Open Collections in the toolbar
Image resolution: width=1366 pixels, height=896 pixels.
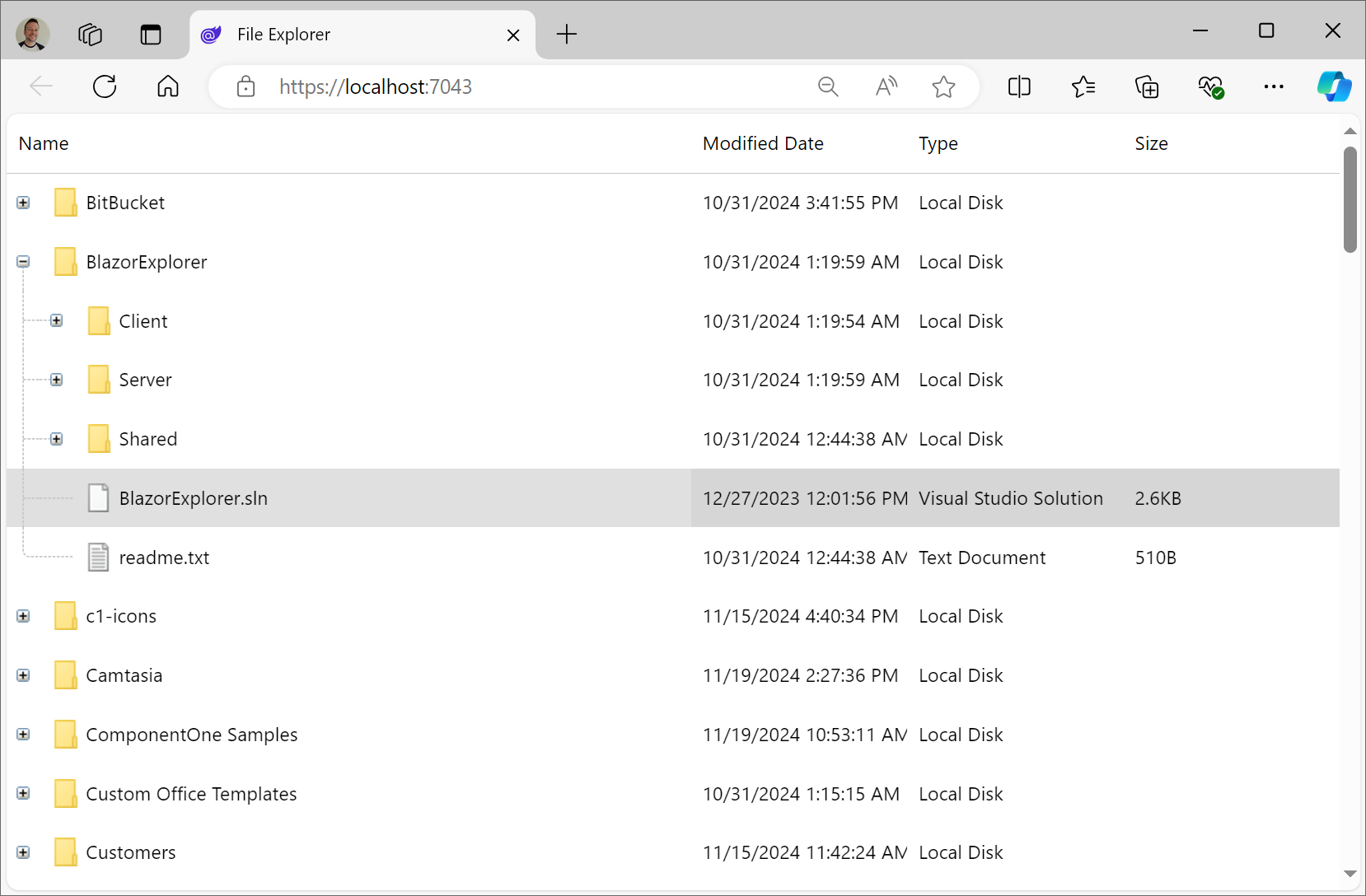point(1147,86)
